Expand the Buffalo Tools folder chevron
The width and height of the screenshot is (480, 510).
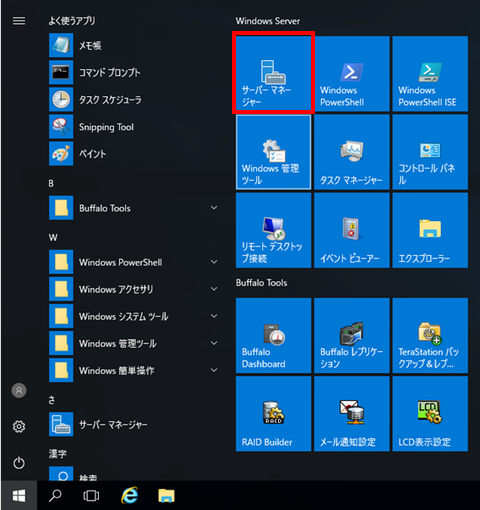(214, 208)
